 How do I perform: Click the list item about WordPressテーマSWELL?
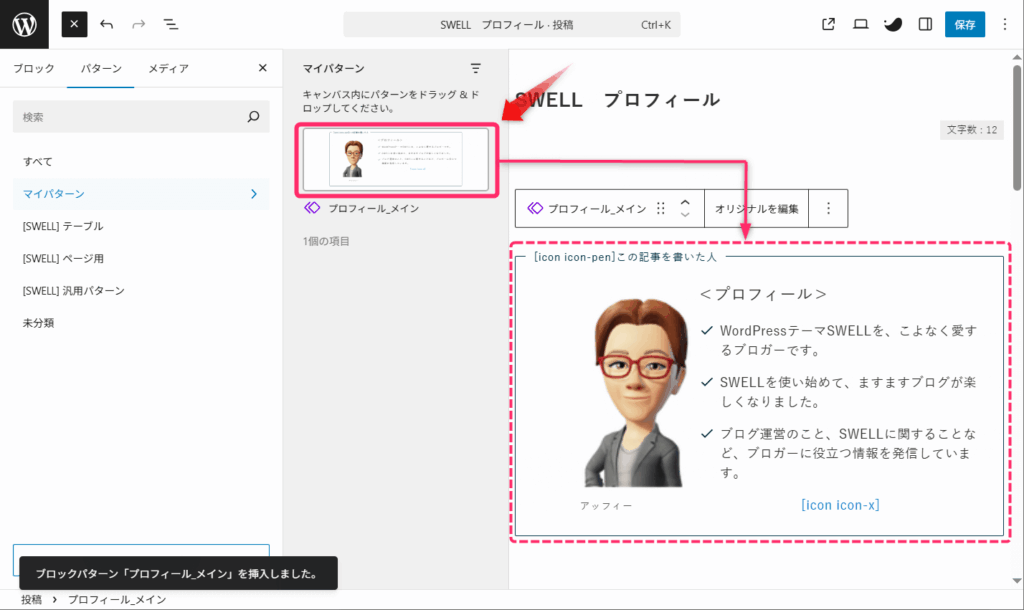click(848, 340)
